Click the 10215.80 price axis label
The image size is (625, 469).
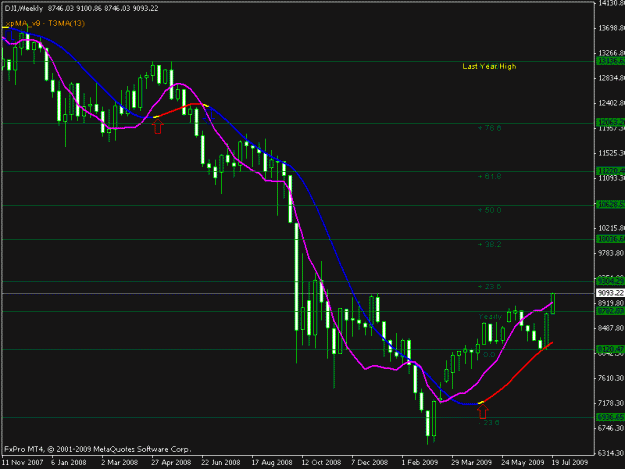point(611,228)
